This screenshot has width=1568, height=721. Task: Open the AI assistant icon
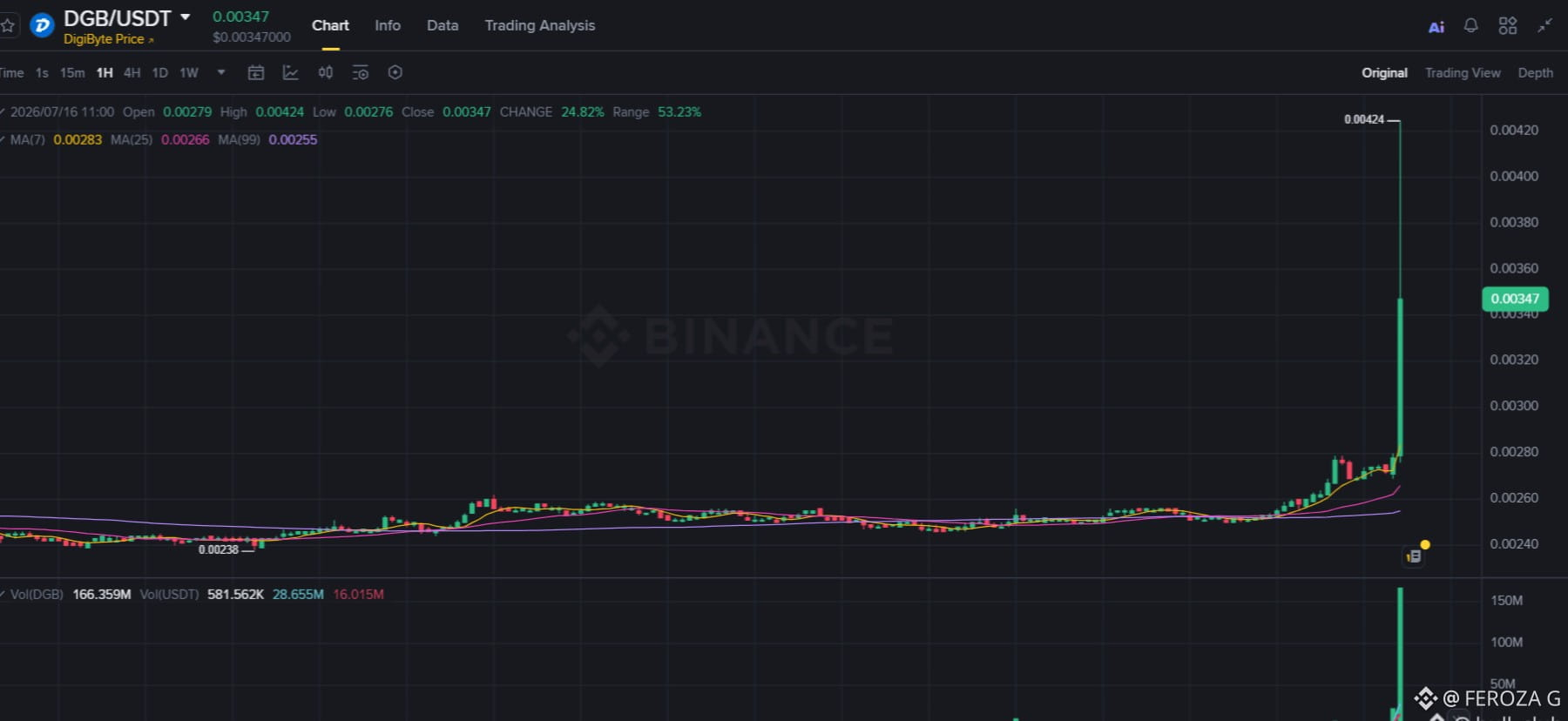tap(1436, 27)
